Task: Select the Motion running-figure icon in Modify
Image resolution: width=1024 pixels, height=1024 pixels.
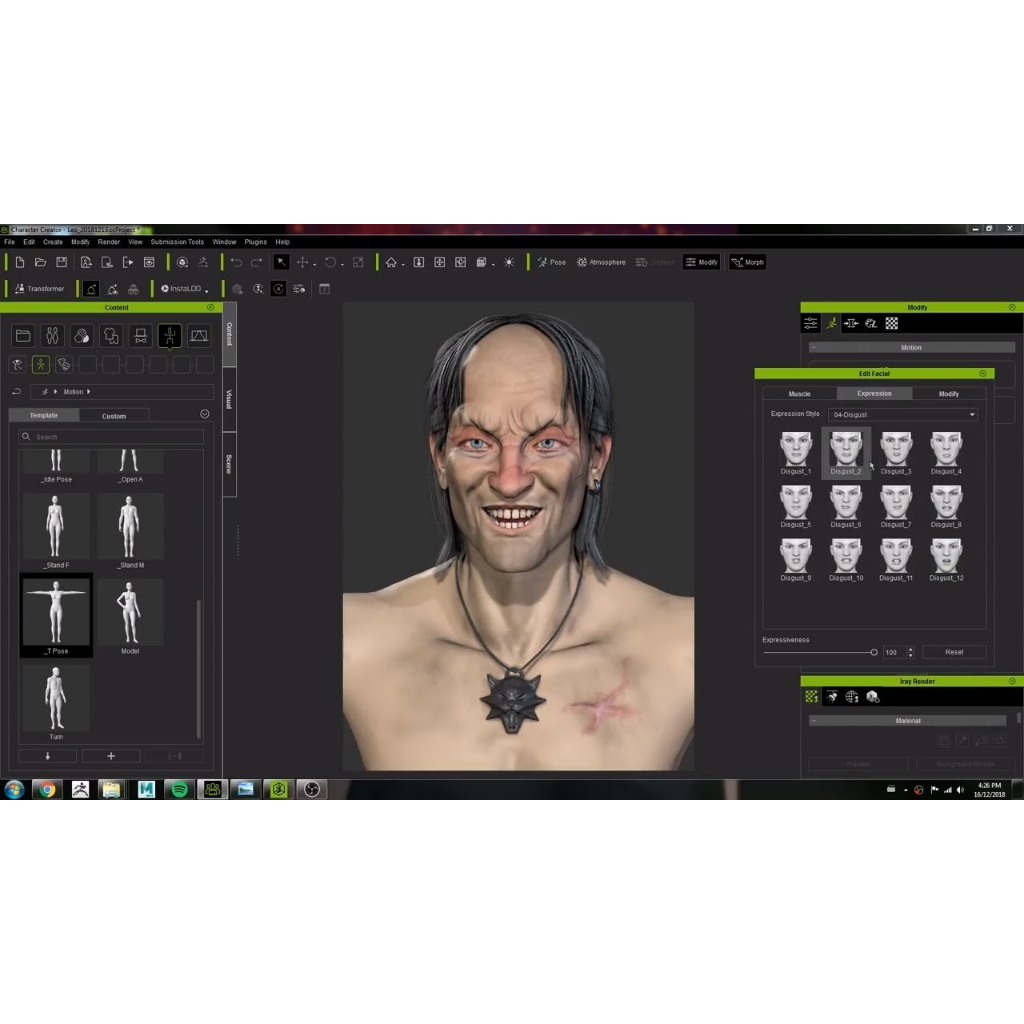Action: tap(831, 323)
